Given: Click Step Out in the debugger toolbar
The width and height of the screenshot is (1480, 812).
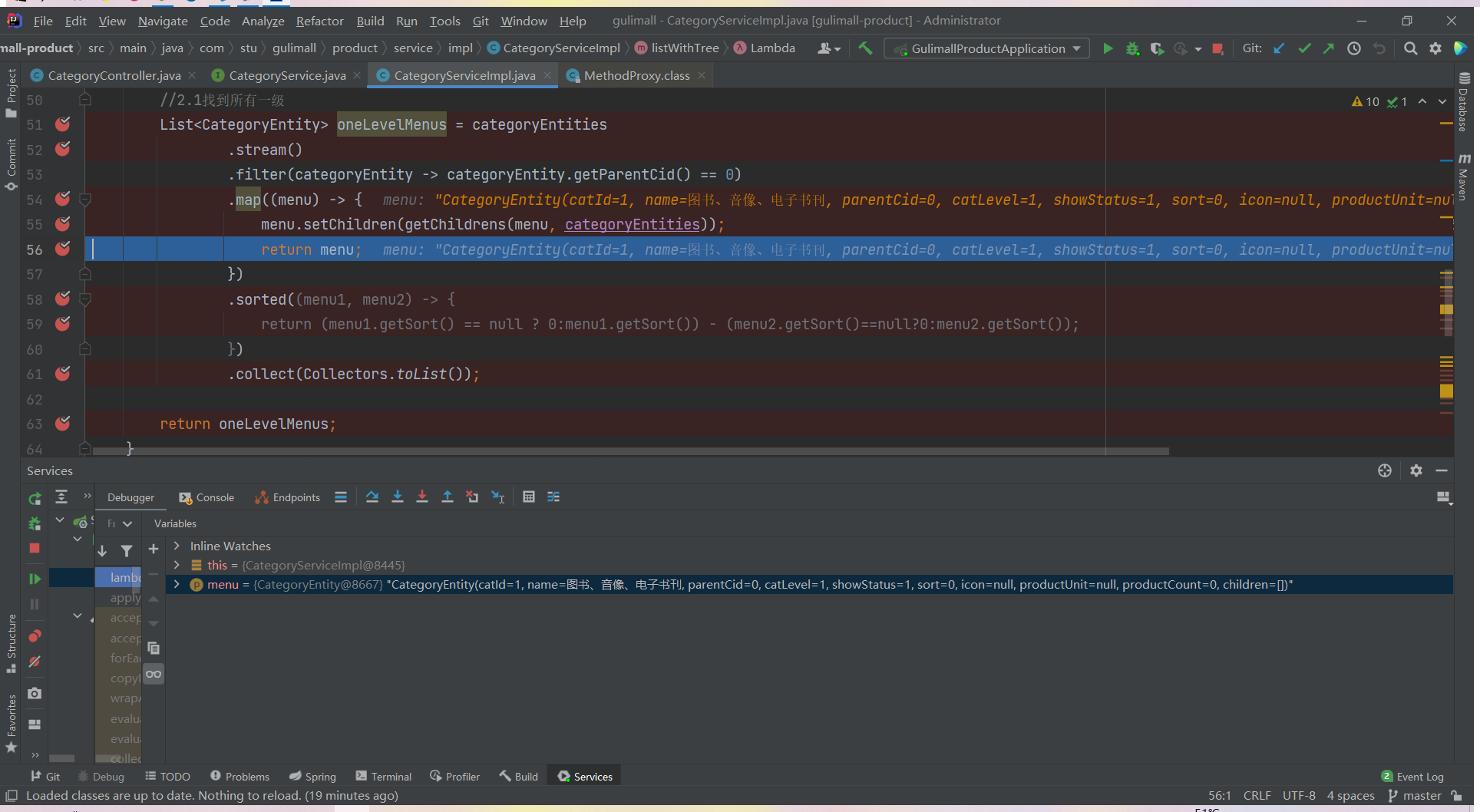Looking at the screenshot, I should pos(448,497).
